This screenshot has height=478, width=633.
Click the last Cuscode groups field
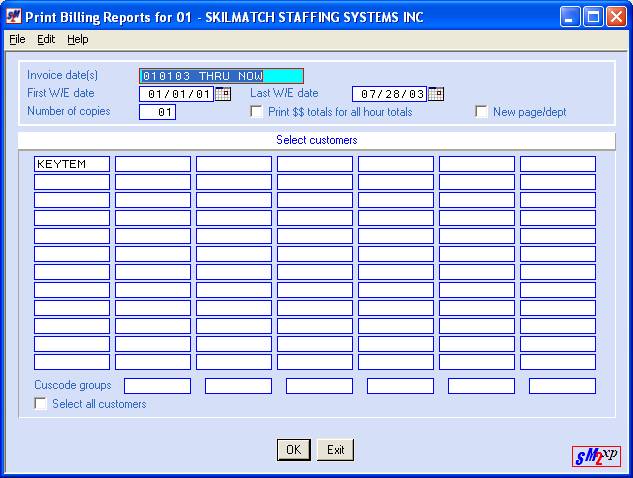pyautogui.click(x=562, y=386)
